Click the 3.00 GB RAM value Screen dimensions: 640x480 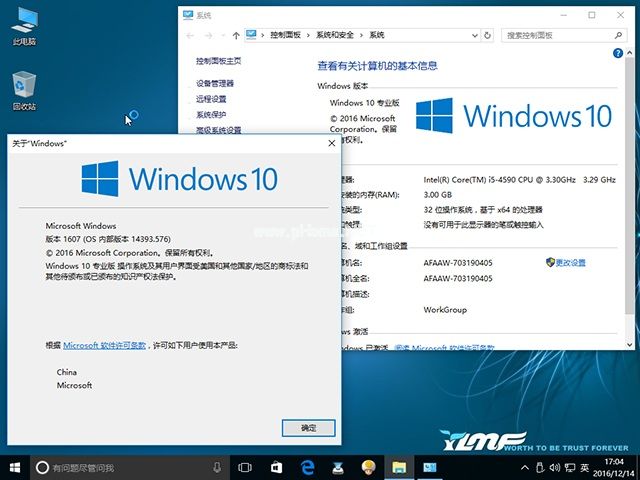(438, 195)
